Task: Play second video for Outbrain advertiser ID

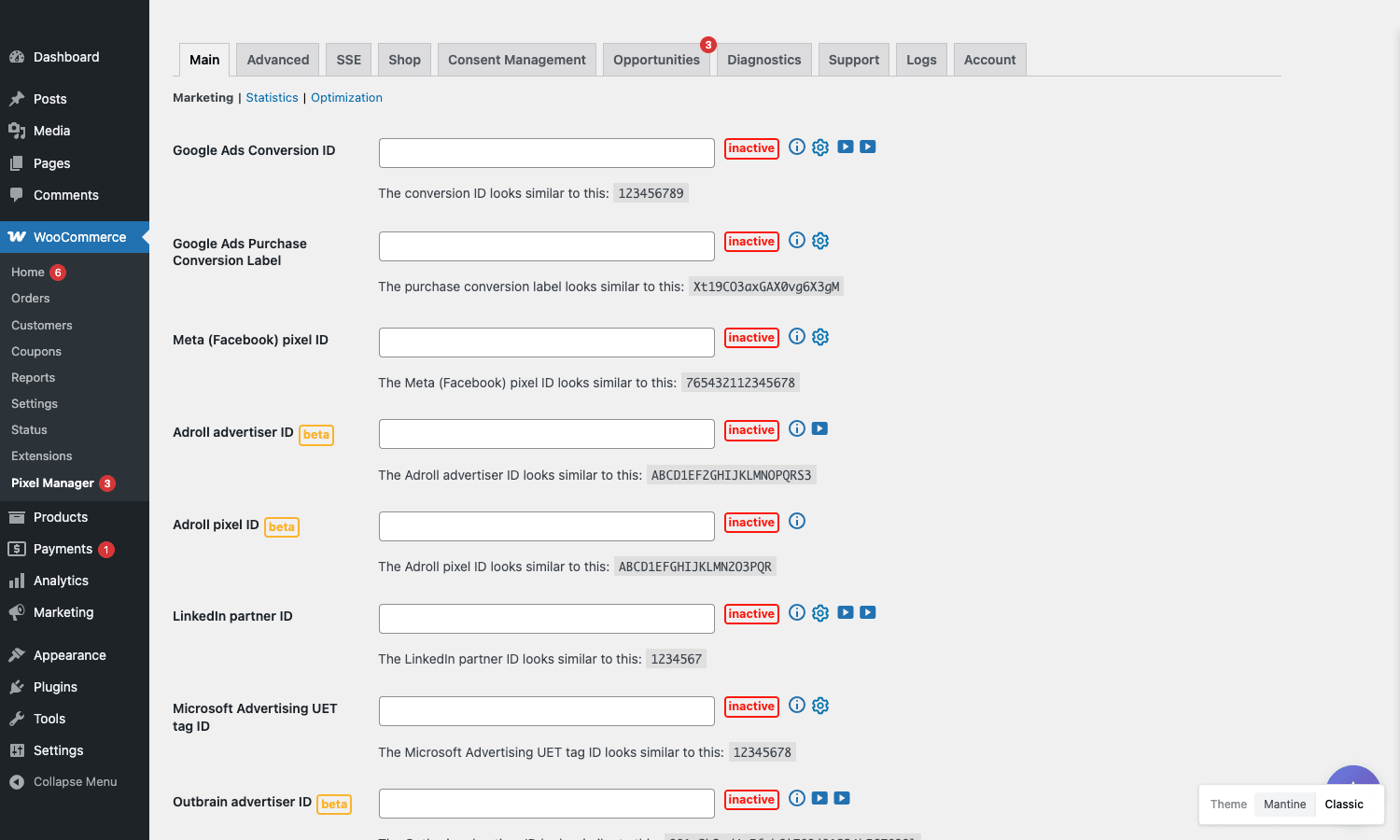Action: 842,798
